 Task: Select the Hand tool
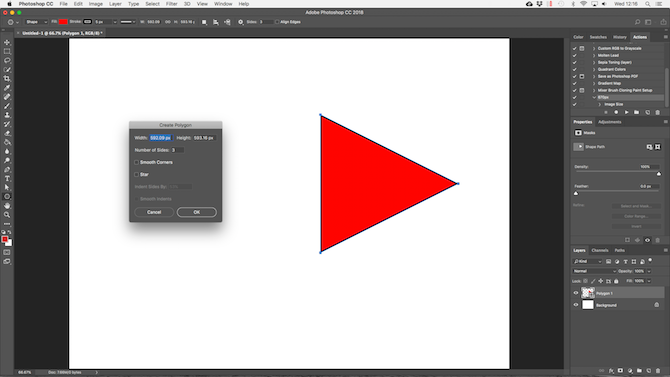[7, 206]
